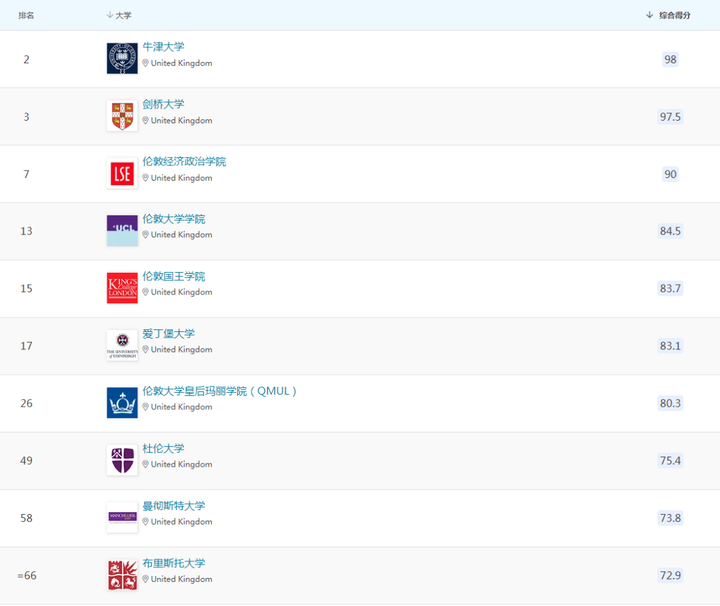Click the red LSE logo

(122, 174)
